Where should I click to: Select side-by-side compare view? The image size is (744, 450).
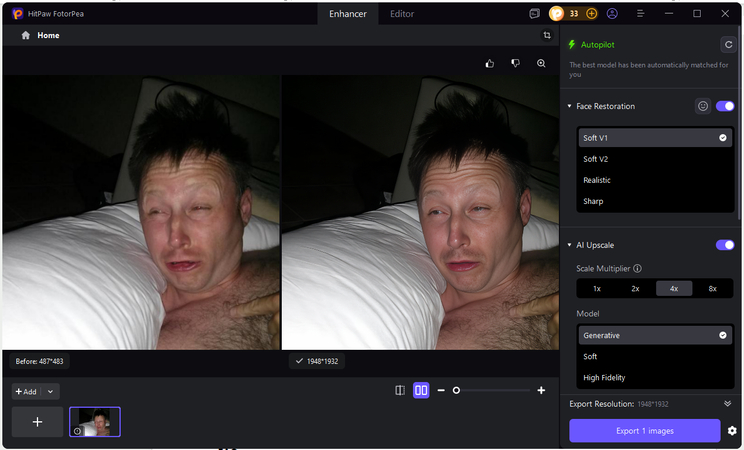pyautogui.click(x=421, y=390)
